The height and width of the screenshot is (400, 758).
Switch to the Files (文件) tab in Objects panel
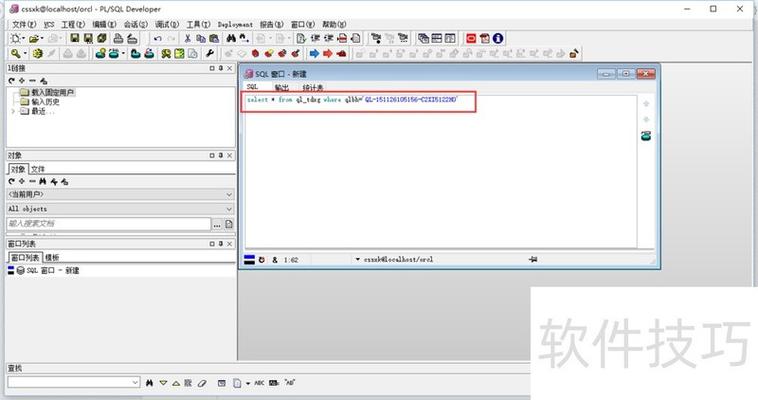point(38,169)
